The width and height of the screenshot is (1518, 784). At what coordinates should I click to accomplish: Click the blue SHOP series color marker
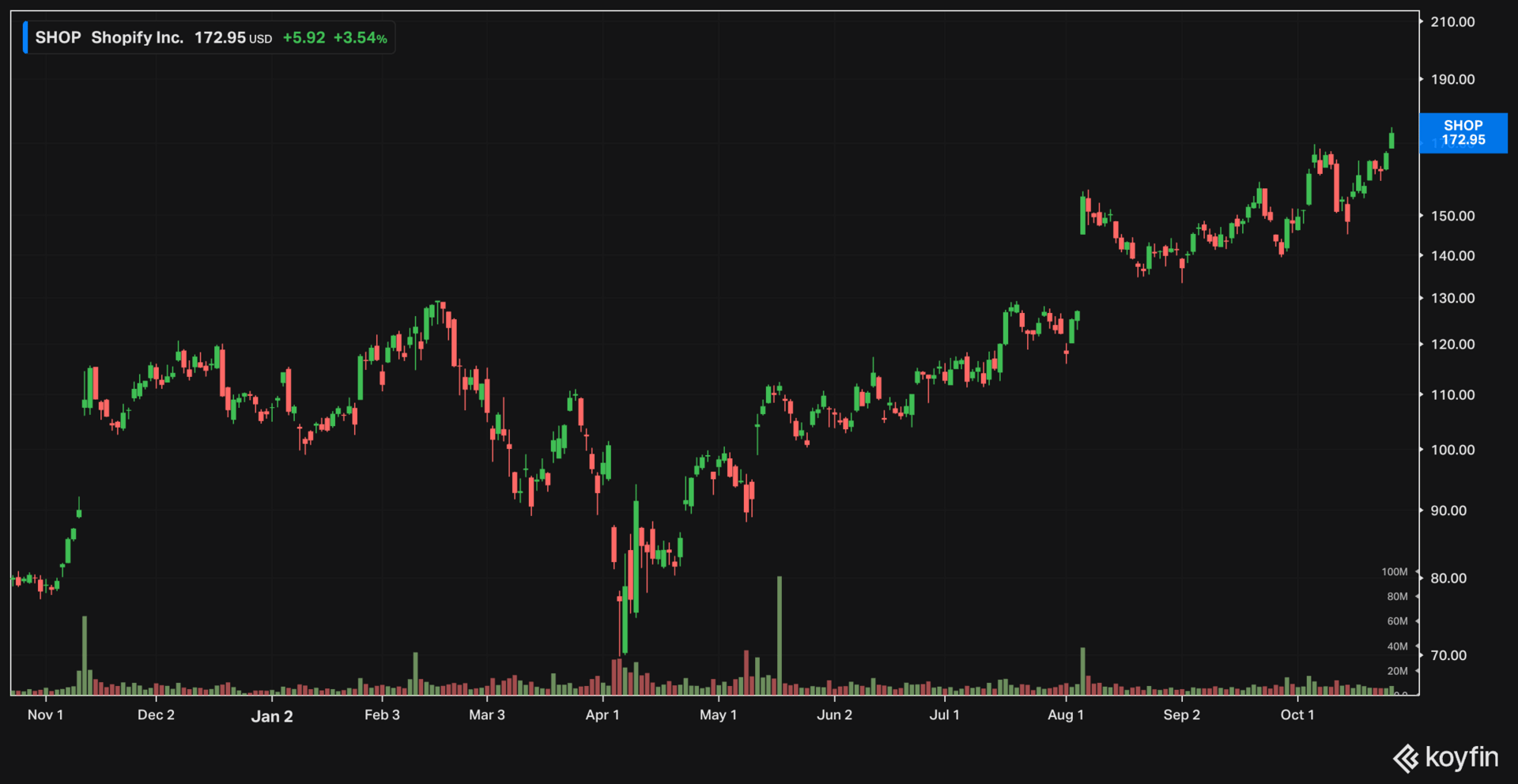tap(25, 38)
